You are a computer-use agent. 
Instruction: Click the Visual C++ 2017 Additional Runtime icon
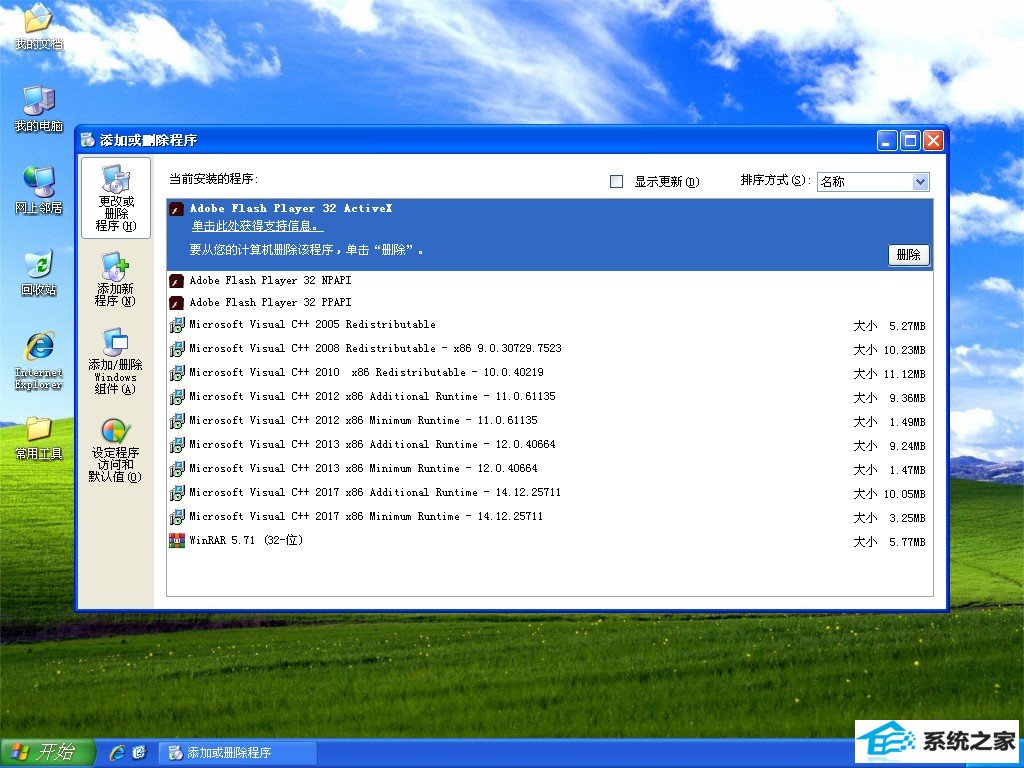pos(176,493)
